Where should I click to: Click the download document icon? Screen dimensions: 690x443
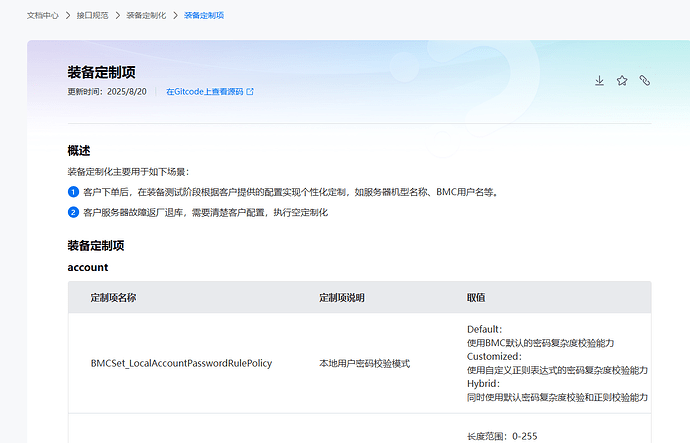coord(599,81)
